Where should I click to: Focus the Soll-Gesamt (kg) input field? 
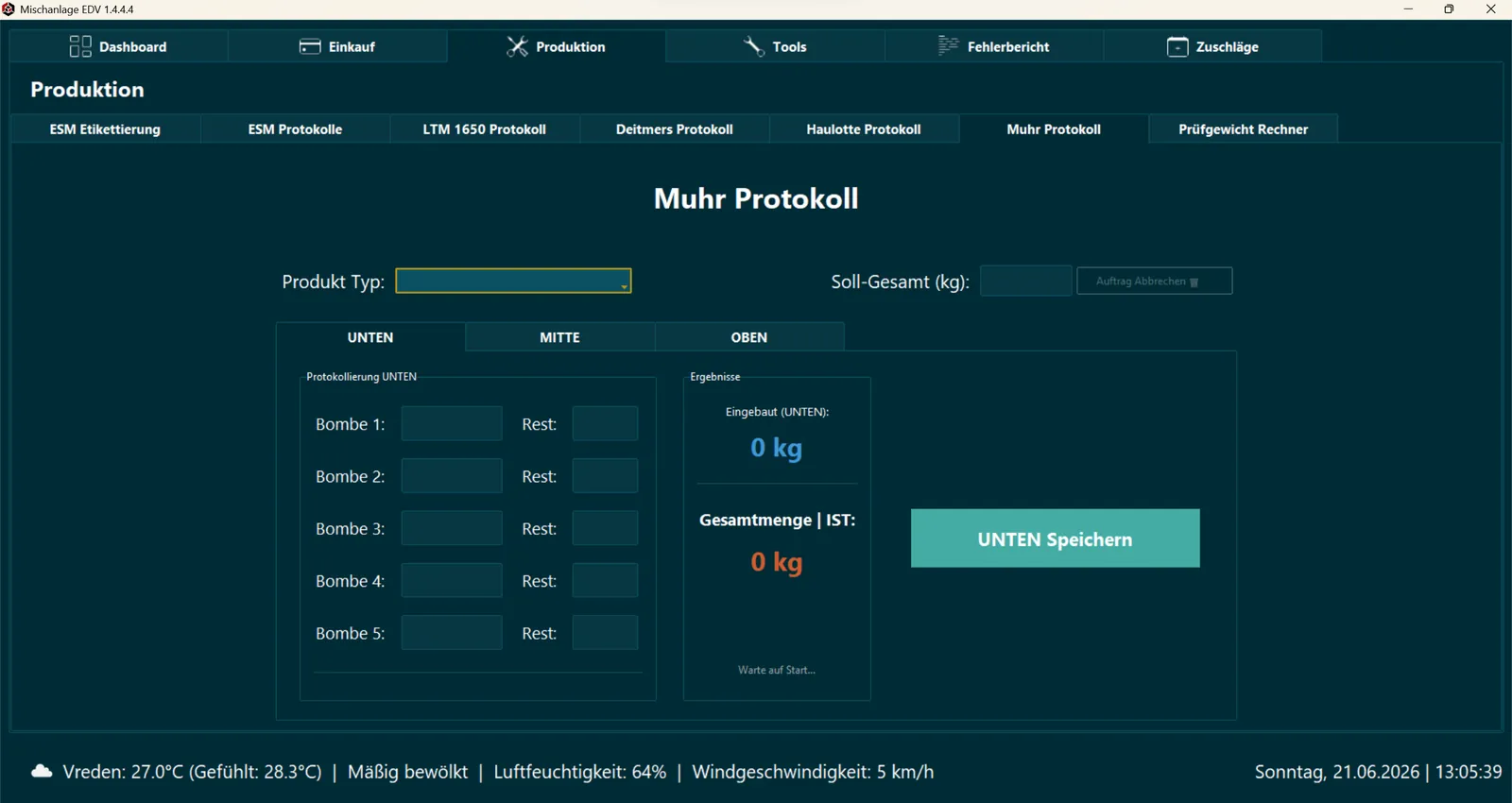(x=1026, y=281)
